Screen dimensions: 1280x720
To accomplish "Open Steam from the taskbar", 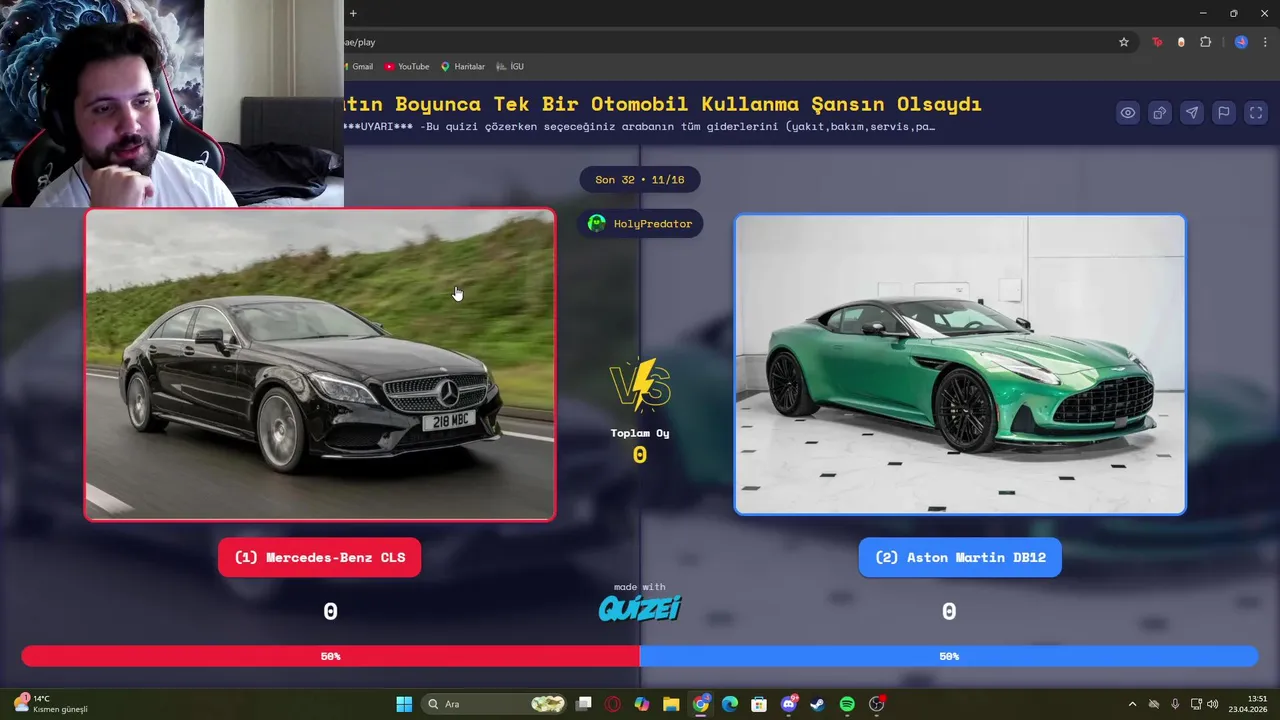I will click(x=818, y=704).
